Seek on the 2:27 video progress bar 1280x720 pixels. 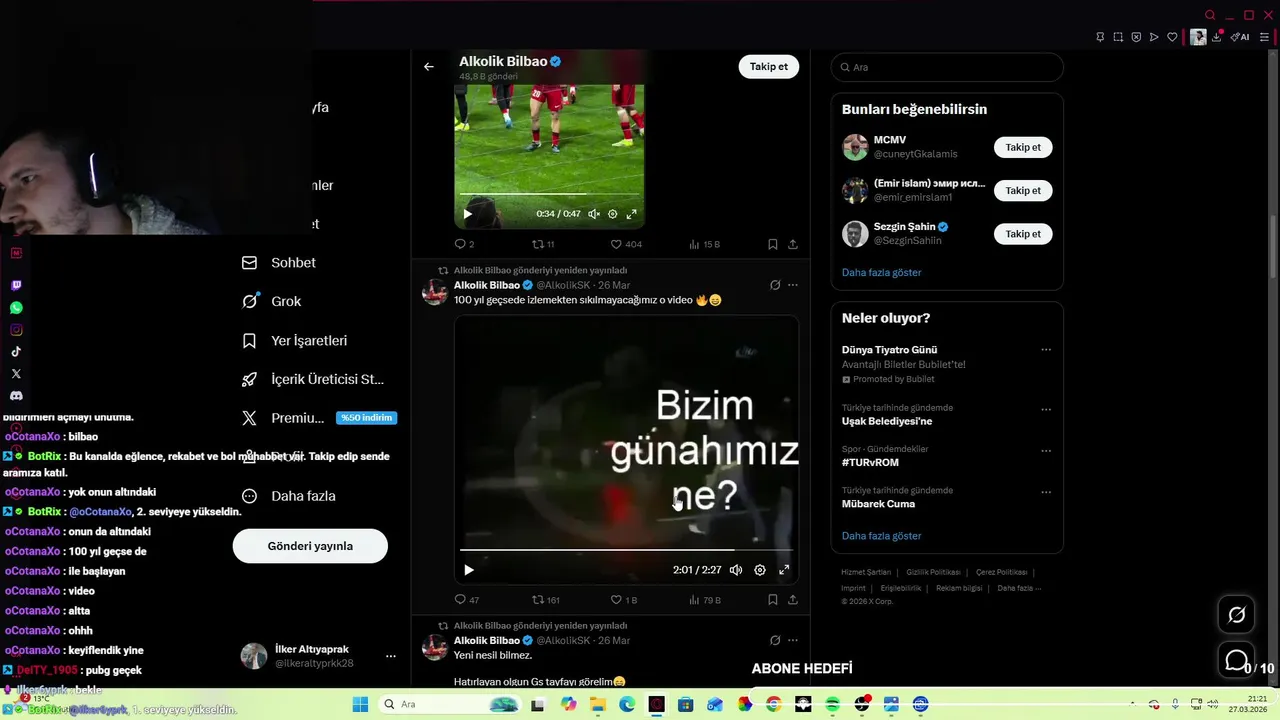click(x=626, y=549)
